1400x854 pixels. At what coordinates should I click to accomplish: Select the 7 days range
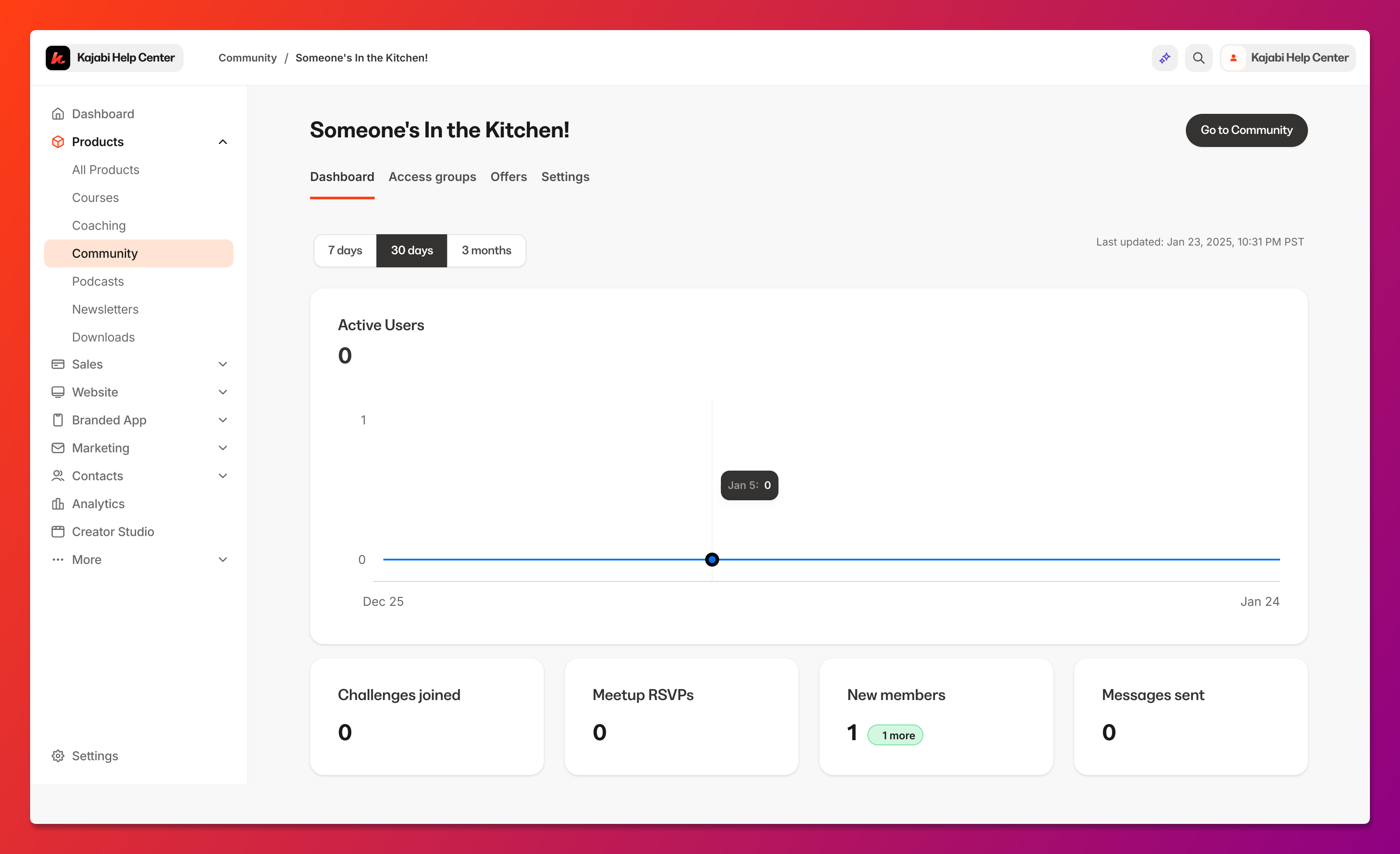(x=345, y=251)
